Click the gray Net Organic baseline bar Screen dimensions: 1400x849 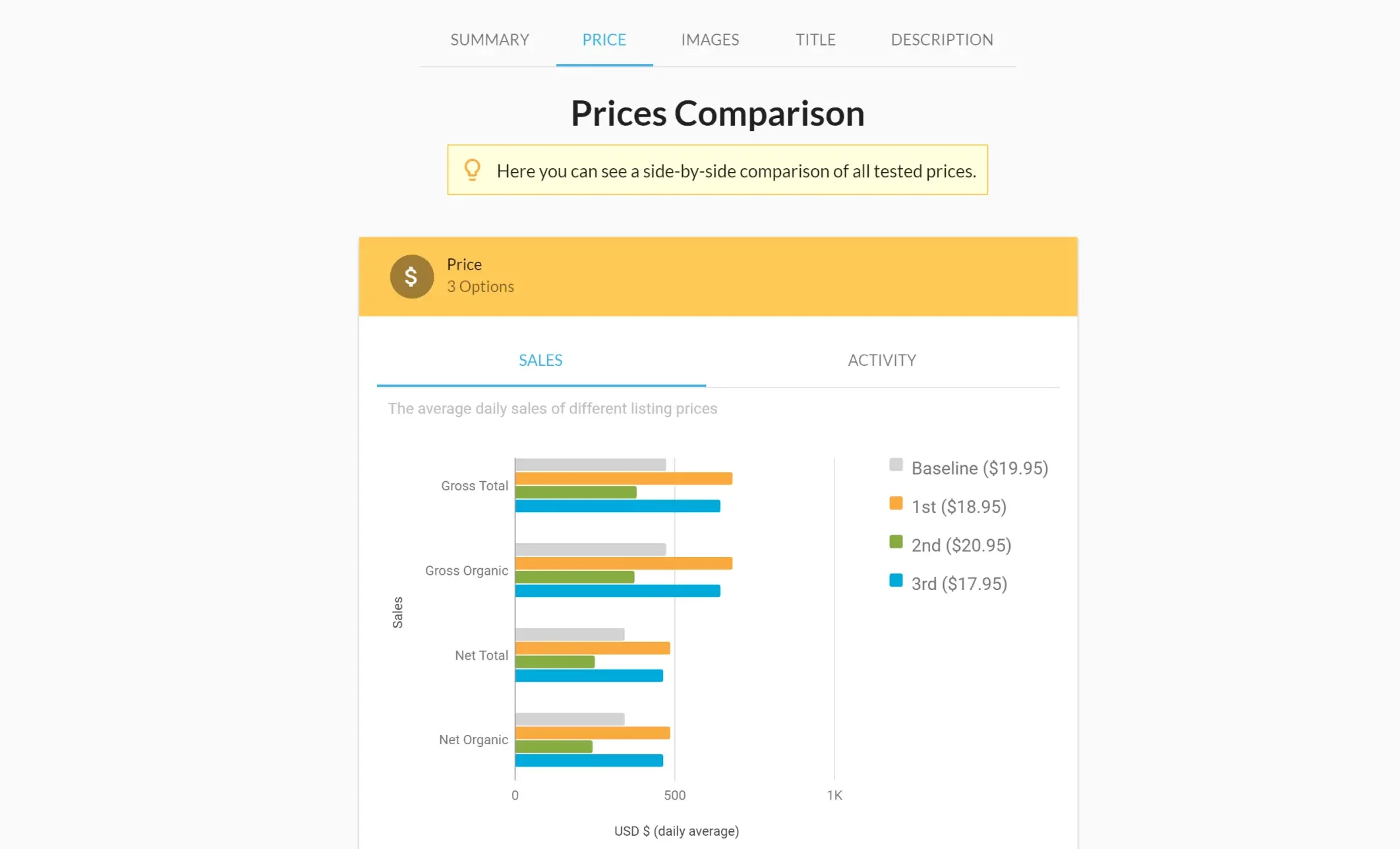570,719
